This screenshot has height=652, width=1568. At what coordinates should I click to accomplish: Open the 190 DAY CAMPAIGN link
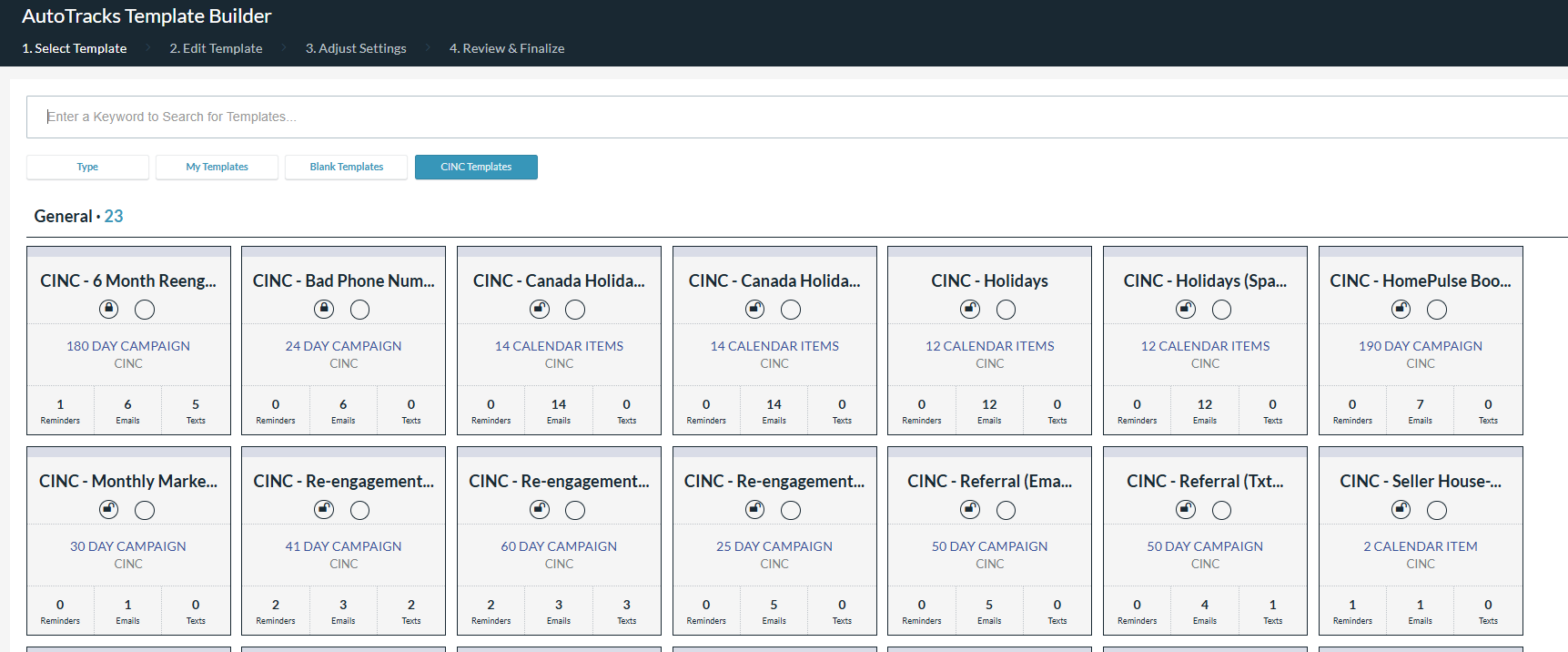[x=1421, y=346]
